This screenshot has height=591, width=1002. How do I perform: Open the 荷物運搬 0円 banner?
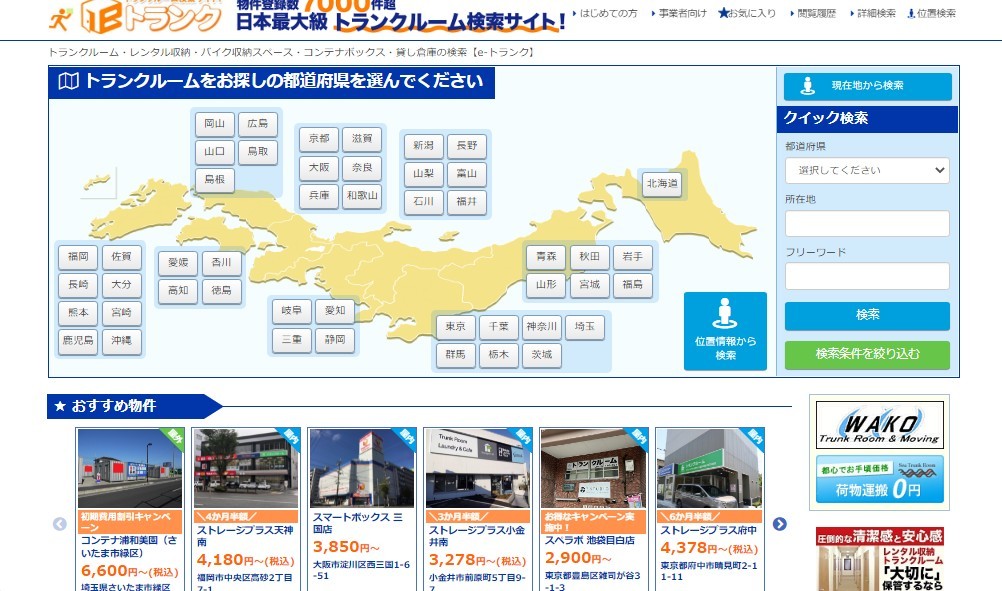[879, 480]
